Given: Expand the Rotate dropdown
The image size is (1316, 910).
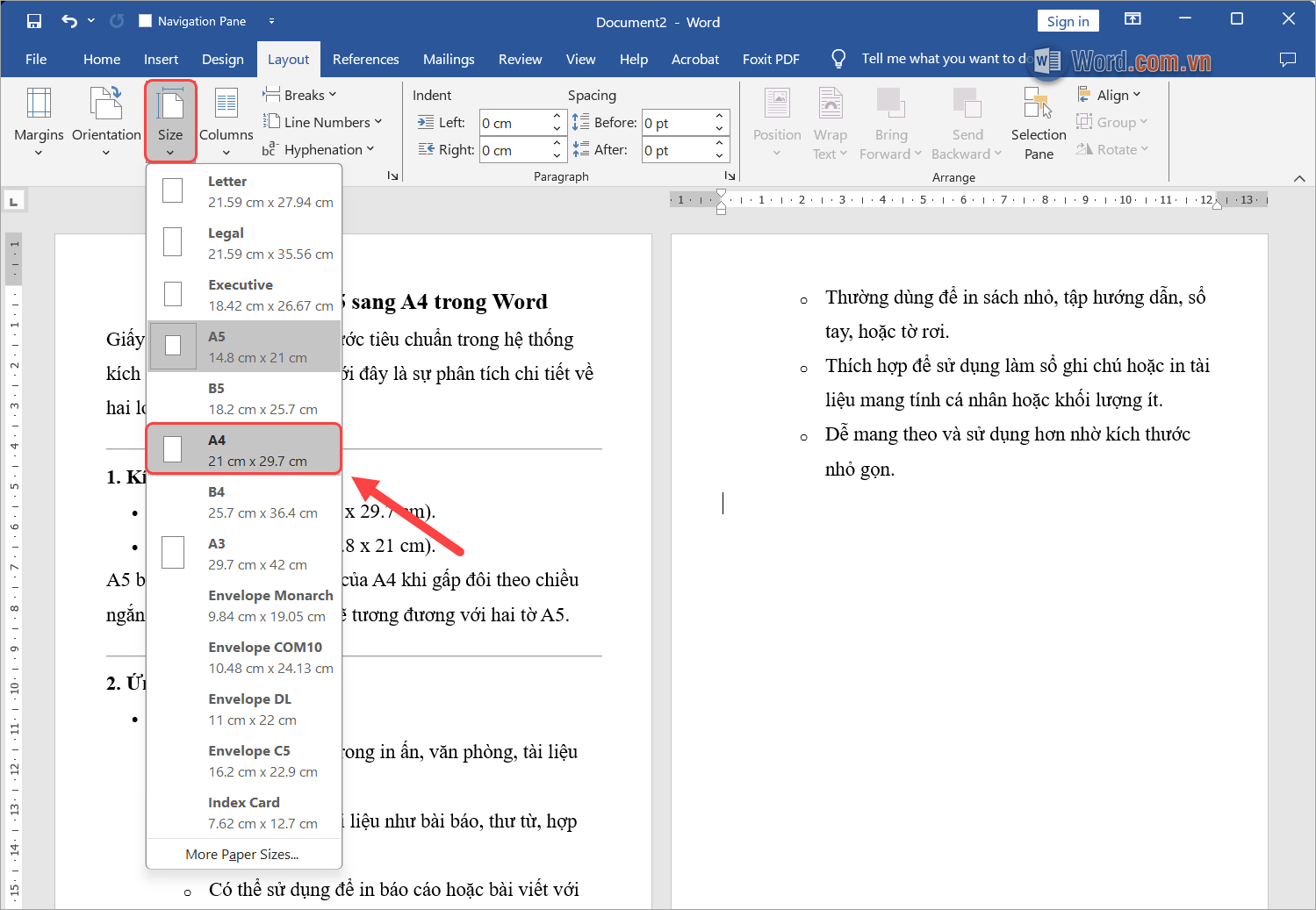Looking at the screenshot, I should pos(1112,149).
